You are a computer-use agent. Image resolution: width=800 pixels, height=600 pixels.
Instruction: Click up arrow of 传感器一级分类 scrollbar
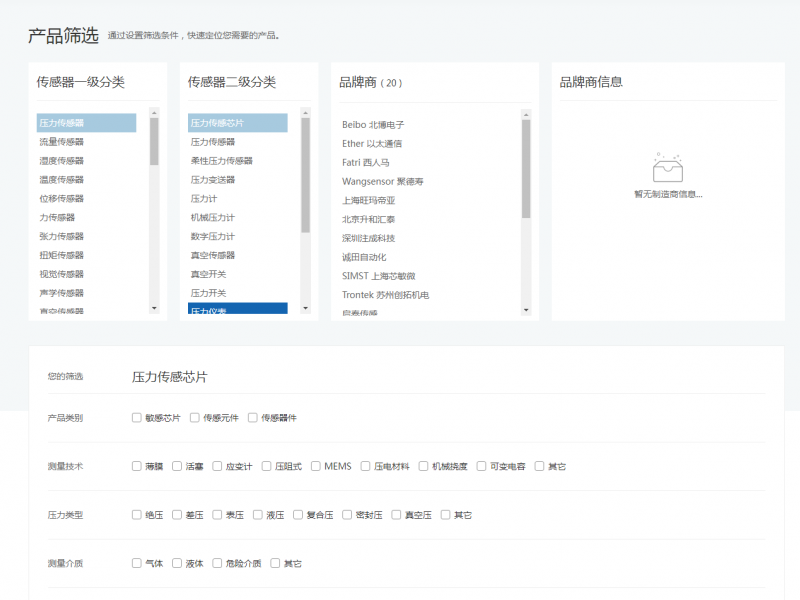(154, 112)
